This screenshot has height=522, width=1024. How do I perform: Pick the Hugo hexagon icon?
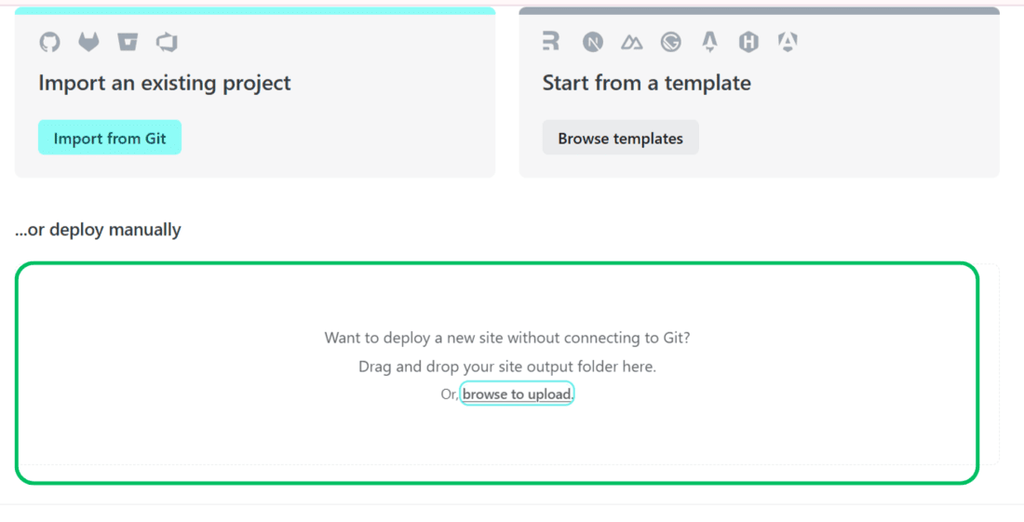[x=749, y=42]
